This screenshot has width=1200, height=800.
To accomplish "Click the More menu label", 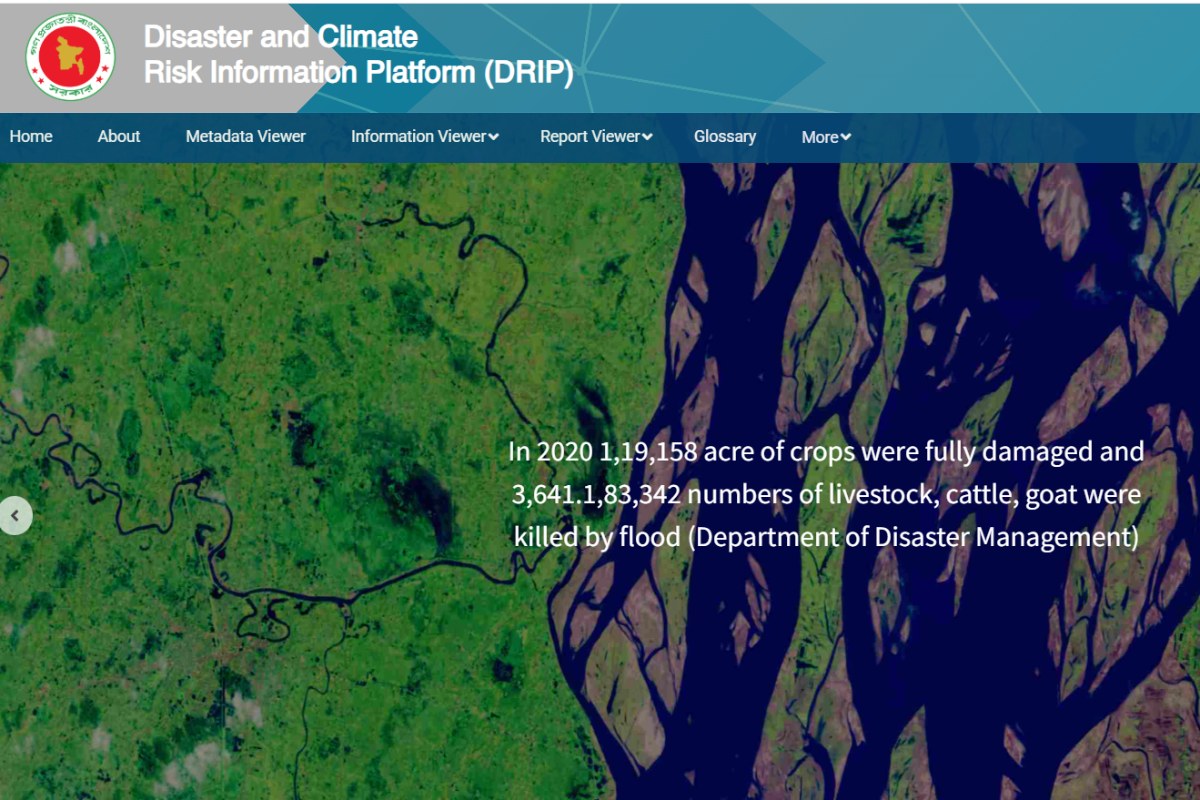I will [x=820, y=137].
